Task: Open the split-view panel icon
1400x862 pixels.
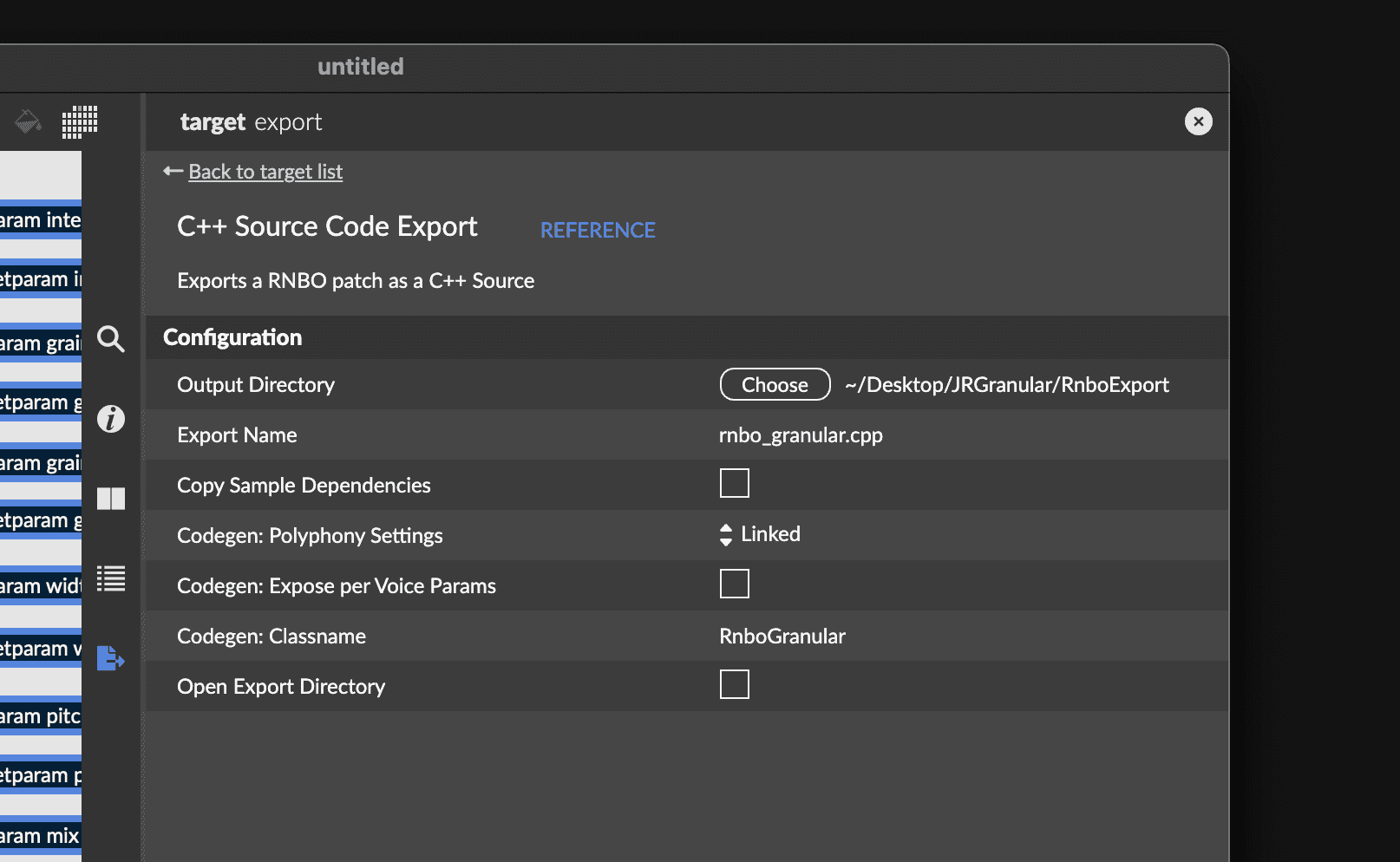Action: point(111,498)
